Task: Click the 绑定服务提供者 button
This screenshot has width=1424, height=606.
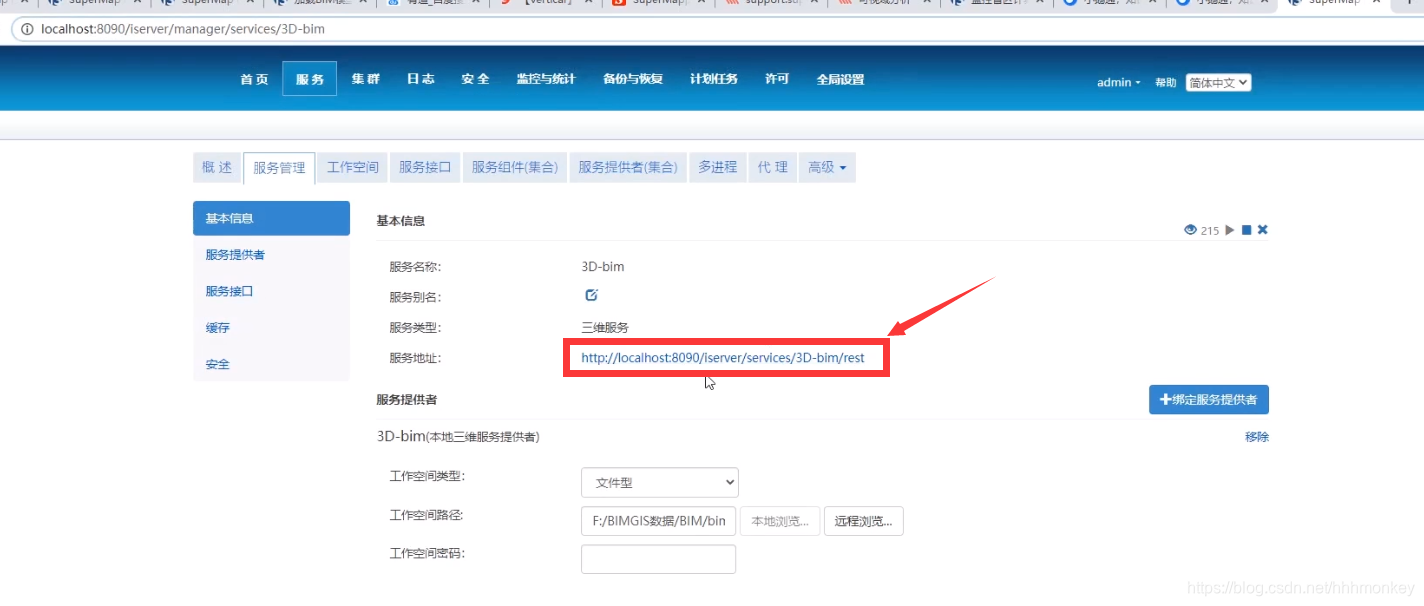Action: coord(1209,399)
